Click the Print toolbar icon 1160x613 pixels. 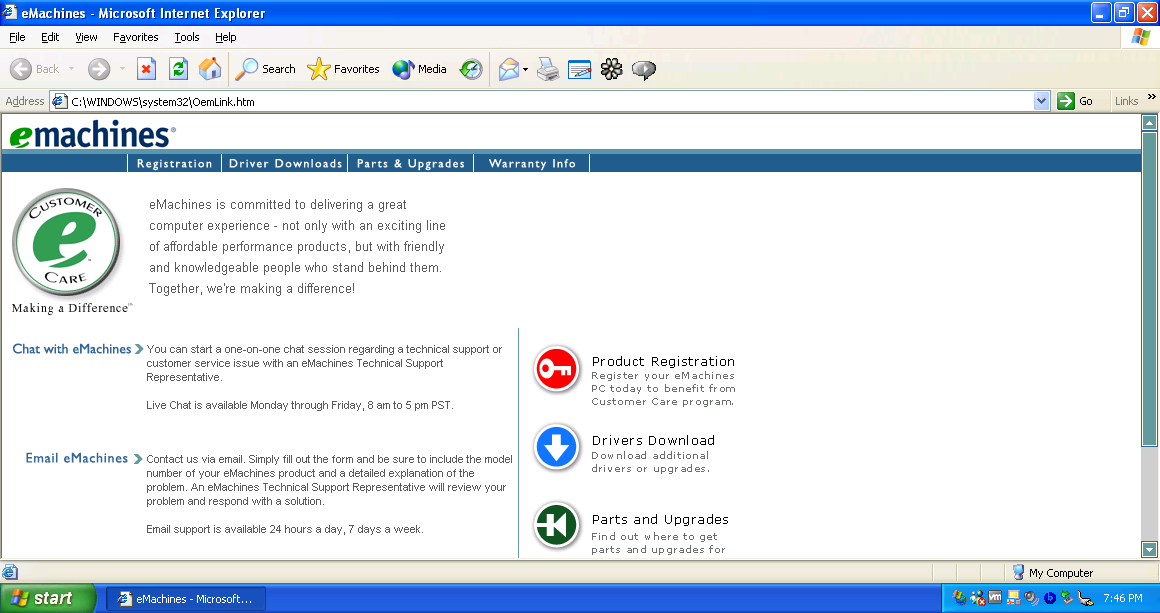[x=547, y=69]
